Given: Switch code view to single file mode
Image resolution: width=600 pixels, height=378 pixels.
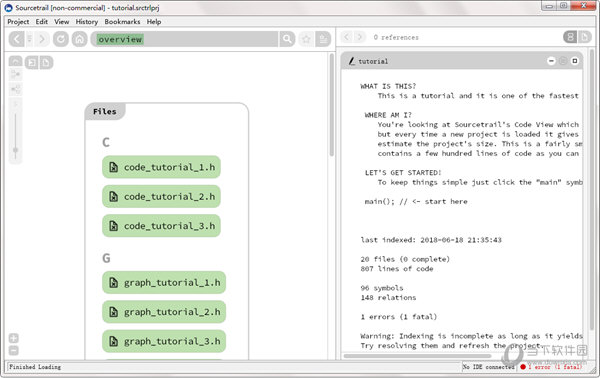Looking at the screenshot, I should [x=585, y=37].
